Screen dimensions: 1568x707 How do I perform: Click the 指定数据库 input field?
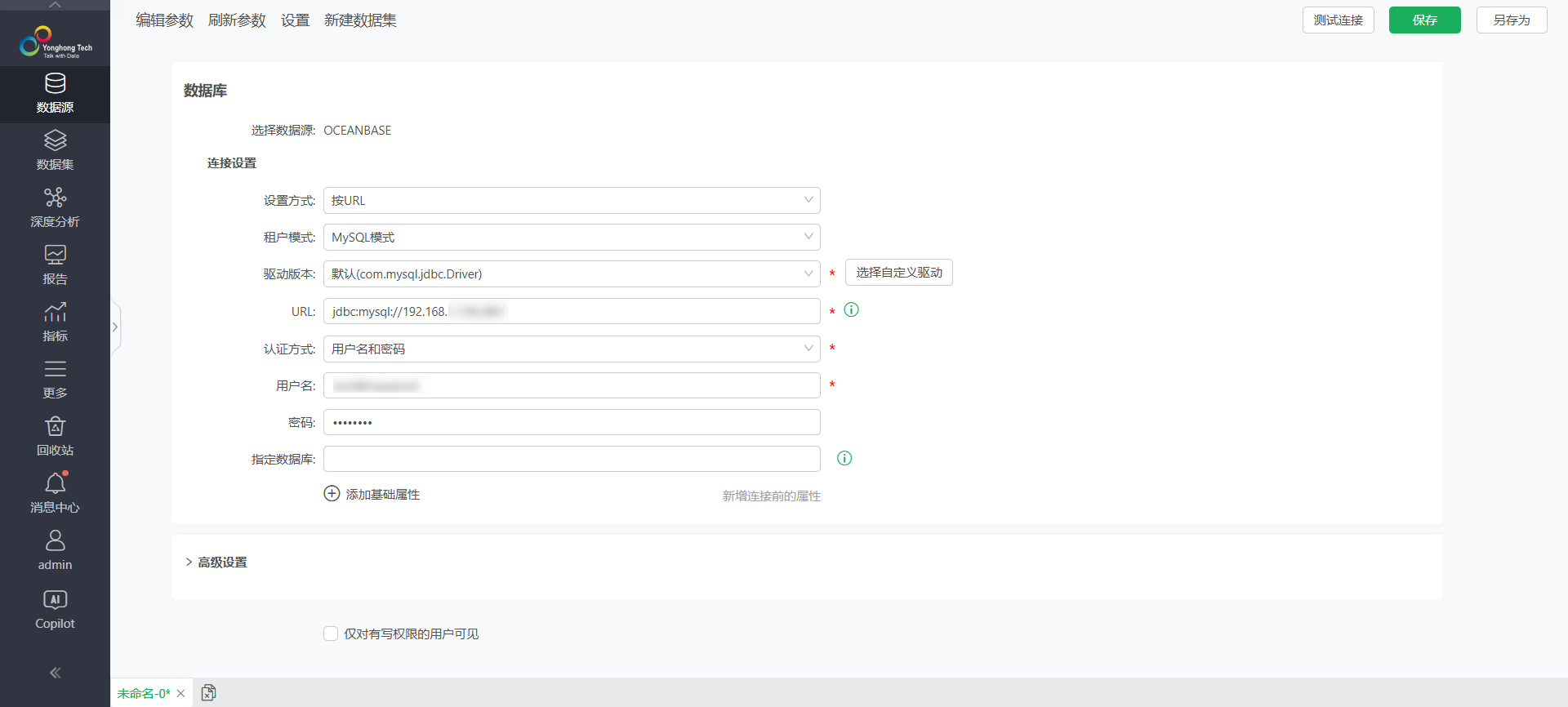coord(572,459)
